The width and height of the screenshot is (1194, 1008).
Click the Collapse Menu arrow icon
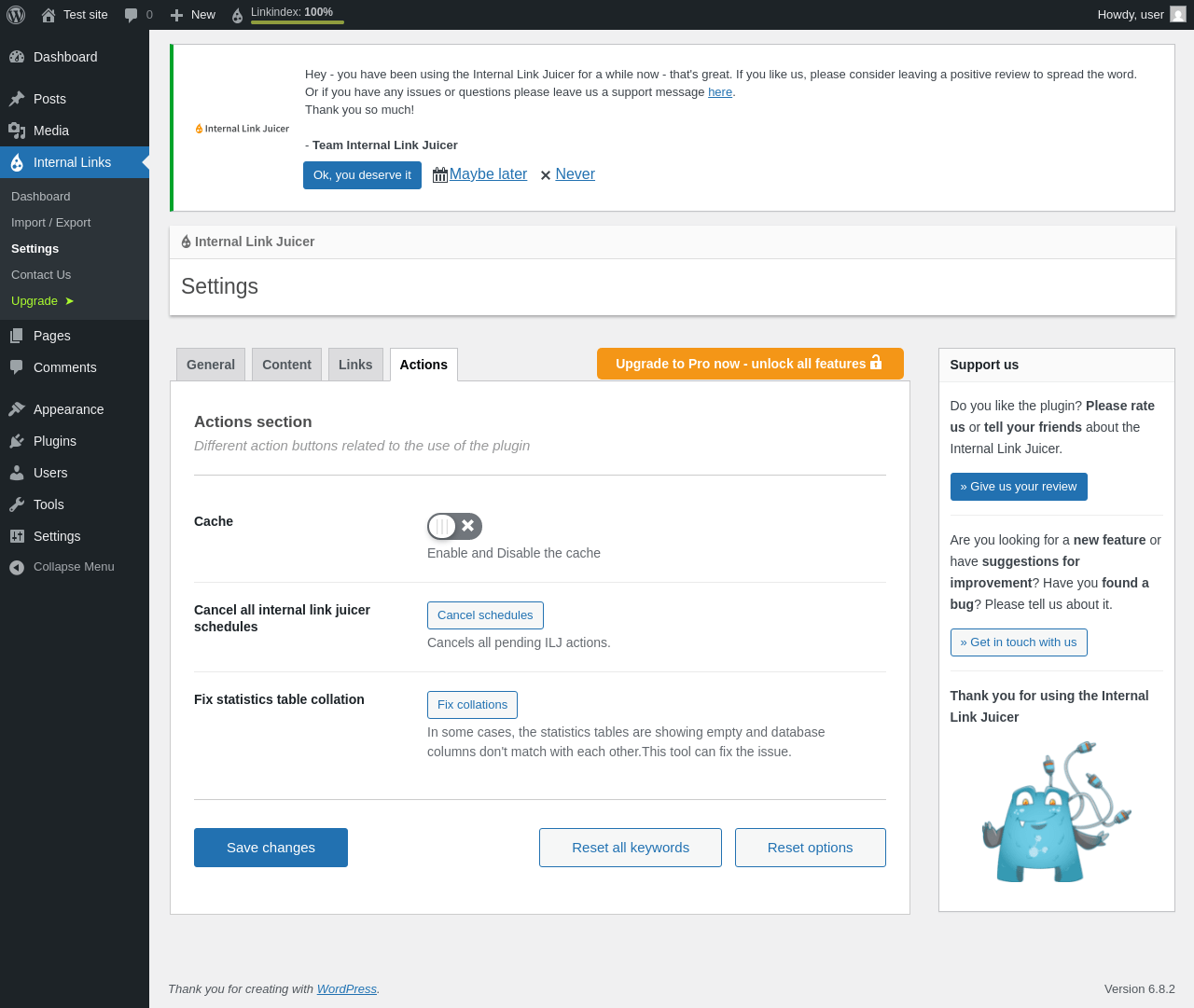tap(17, 567)
